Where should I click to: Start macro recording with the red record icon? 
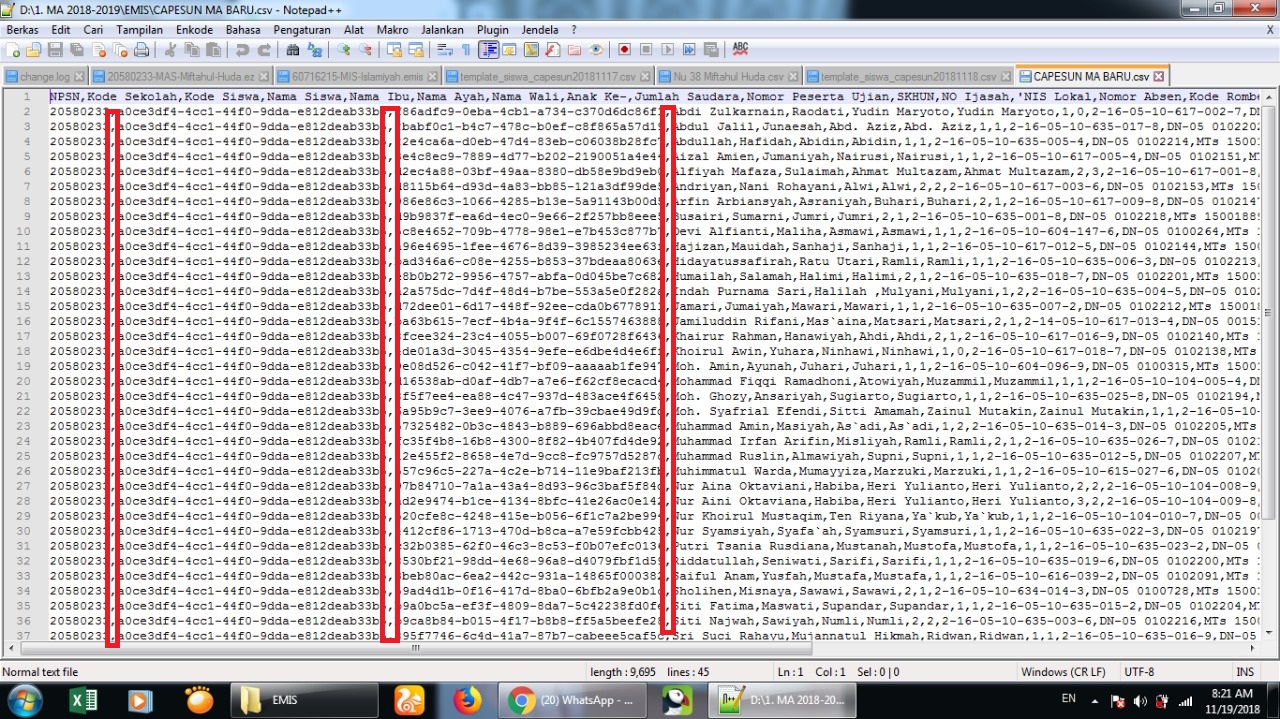point(624,50)
